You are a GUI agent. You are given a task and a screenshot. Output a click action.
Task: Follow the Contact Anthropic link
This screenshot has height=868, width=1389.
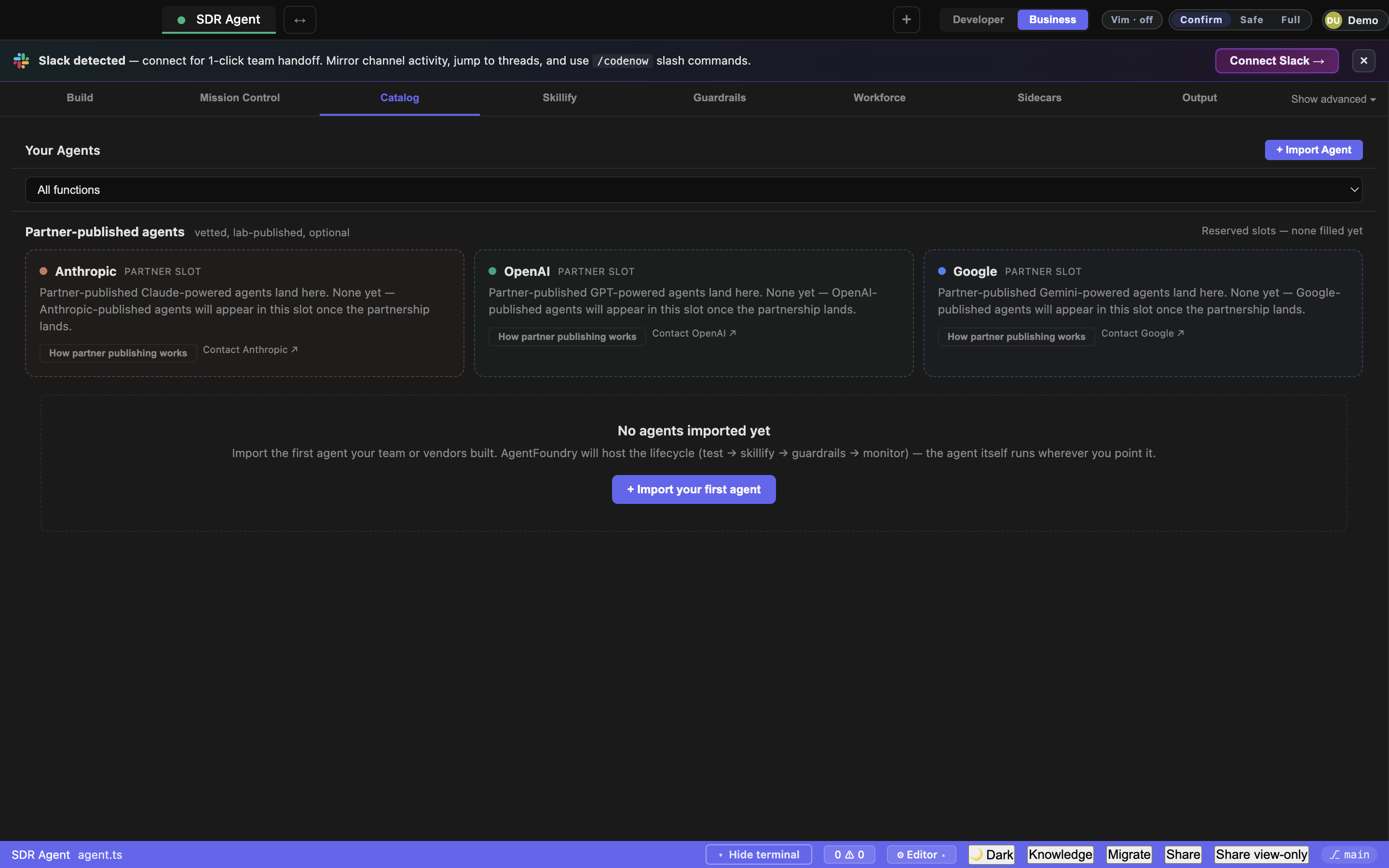(250, 350)
